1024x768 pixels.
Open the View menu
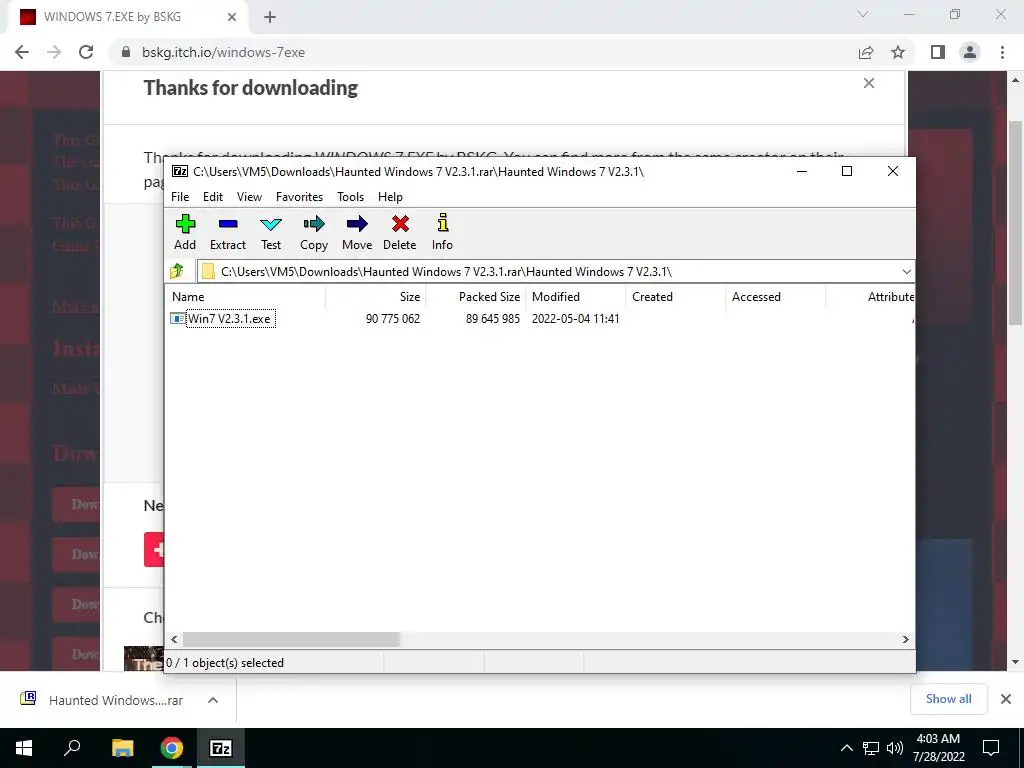(249, 197)
